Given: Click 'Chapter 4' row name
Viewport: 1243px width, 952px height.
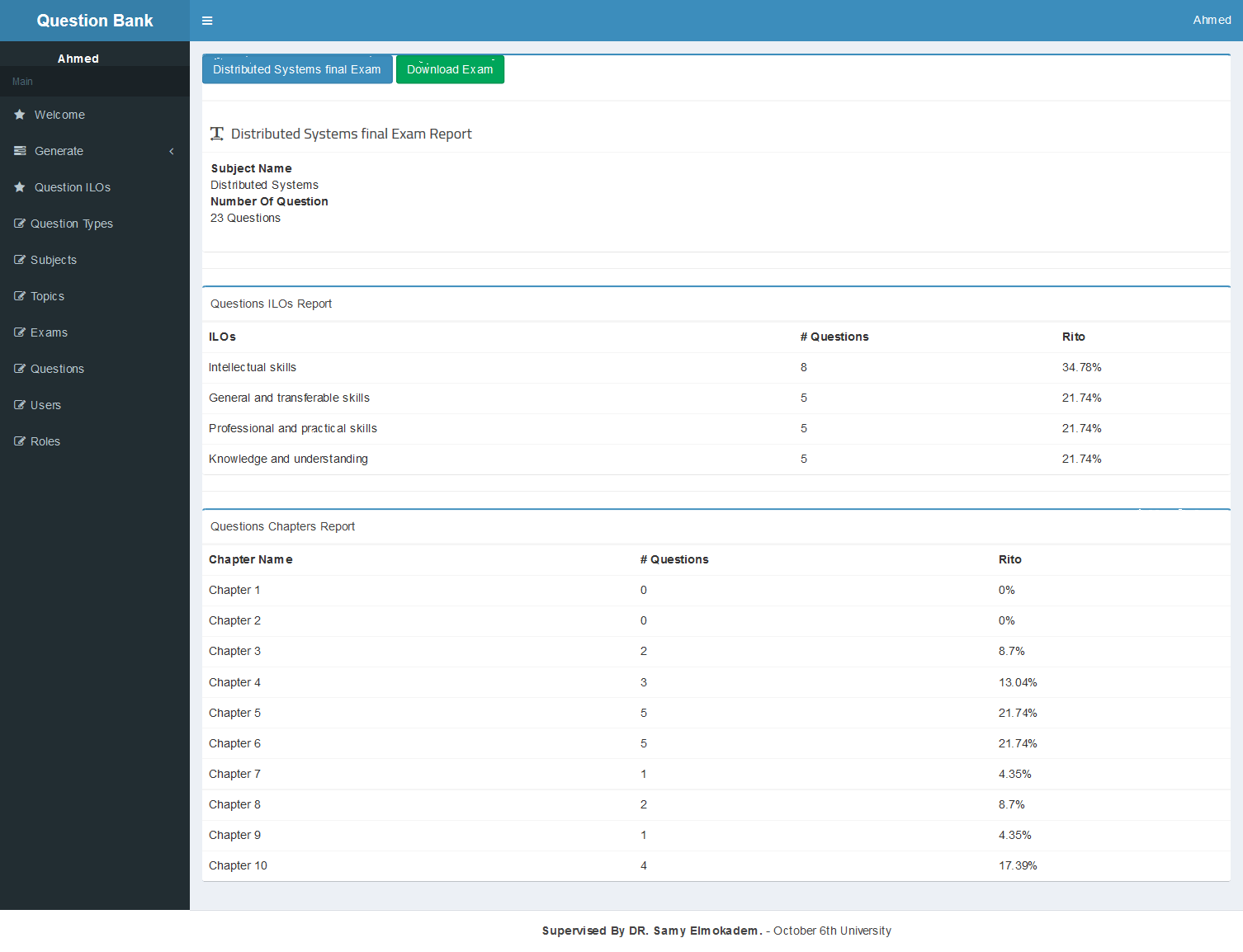Looking at the screenshot, I should [234, 682].
